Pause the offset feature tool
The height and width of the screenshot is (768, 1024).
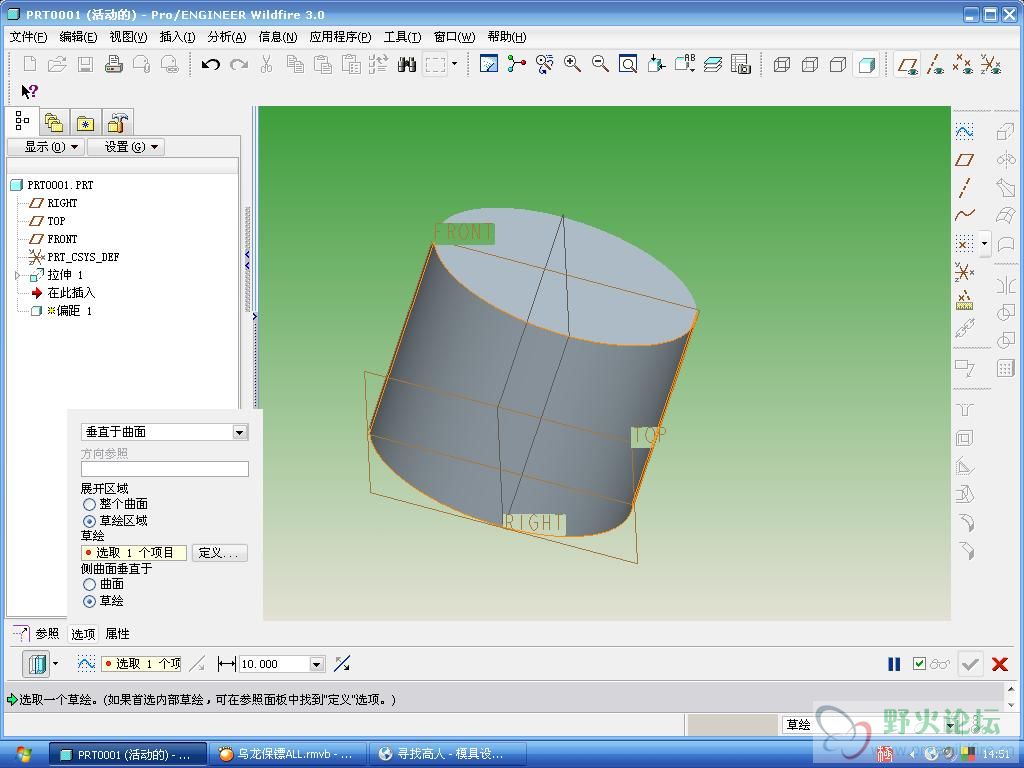pyautogui.click(x=894, y=664)
